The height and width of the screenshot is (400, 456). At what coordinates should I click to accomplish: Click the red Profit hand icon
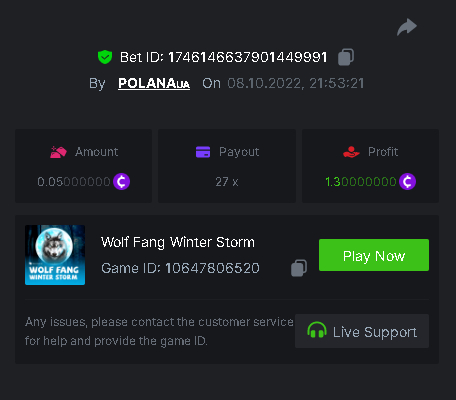(351, 152)
